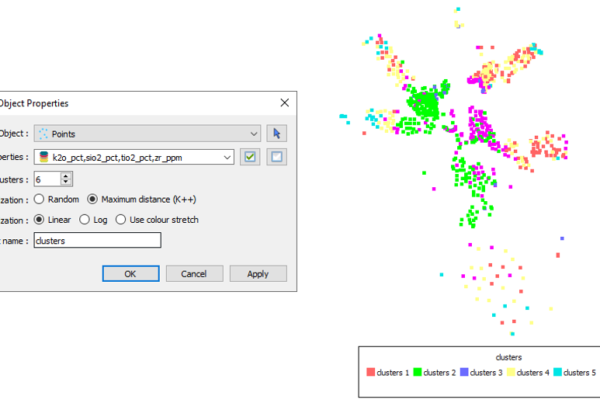Click Apply to run clustering
Screen dimensions: 600x403
257,273
